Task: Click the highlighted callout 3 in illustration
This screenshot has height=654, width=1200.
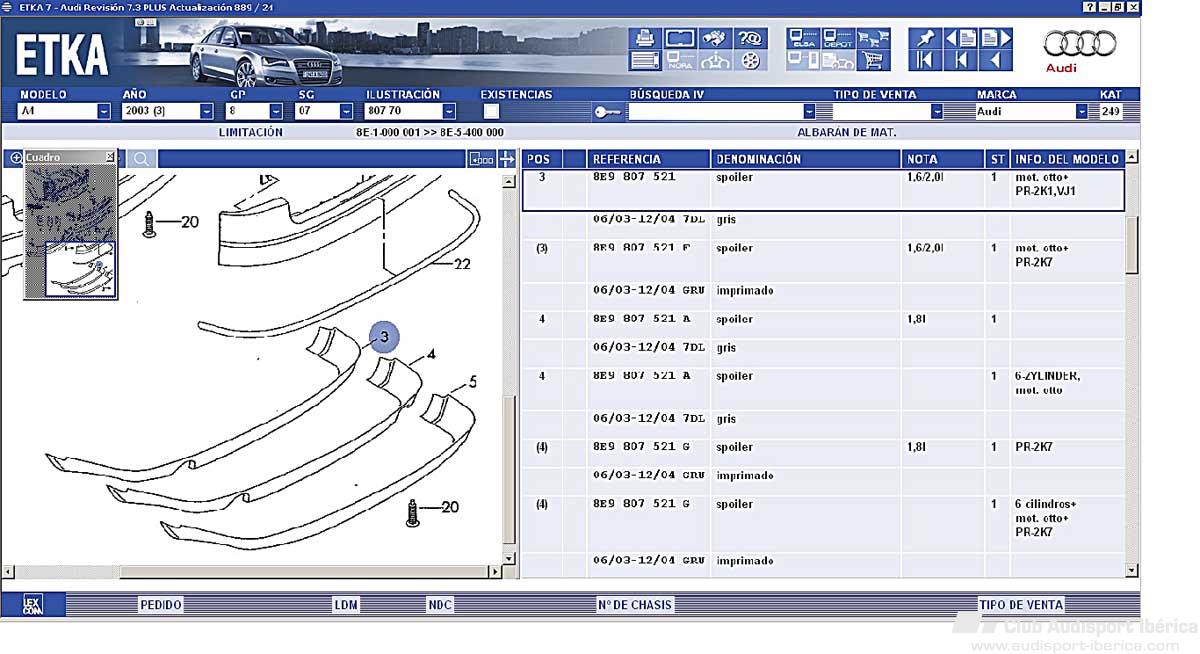Action: (x=384, y=338)
